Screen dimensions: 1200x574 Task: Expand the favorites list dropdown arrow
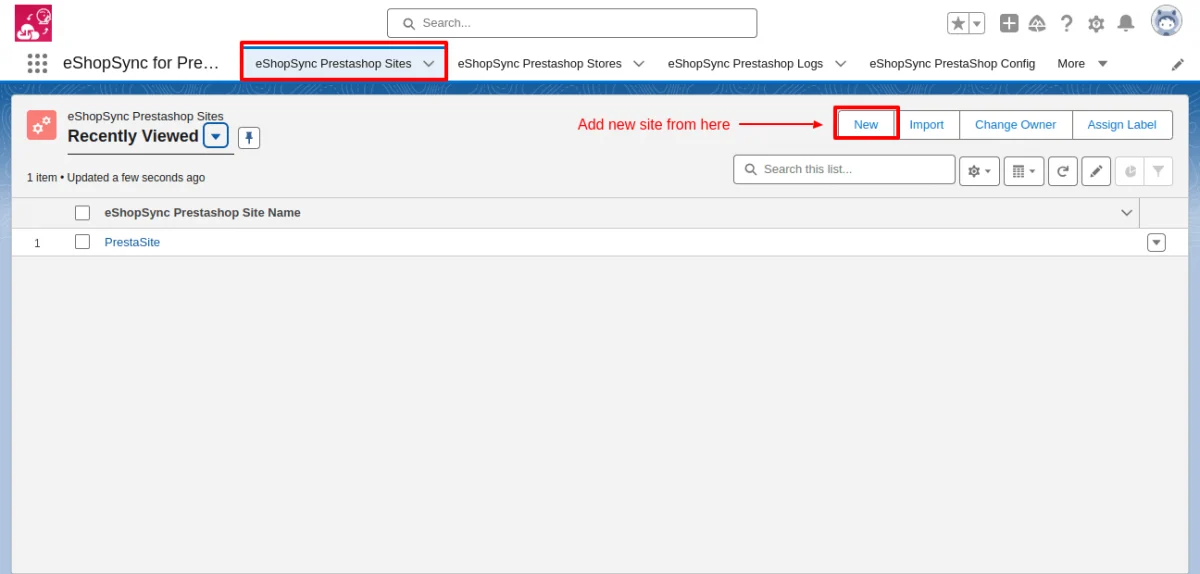click(977, 23)
